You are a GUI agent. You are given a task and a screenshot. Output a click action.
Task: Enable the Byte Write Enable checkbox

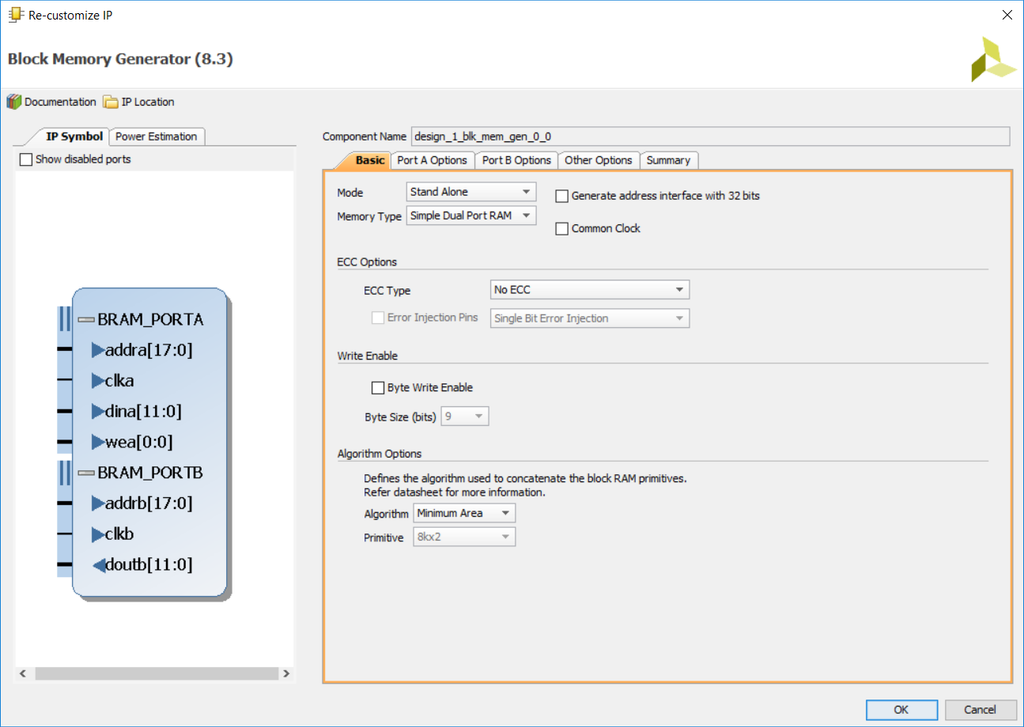point(377,388)
